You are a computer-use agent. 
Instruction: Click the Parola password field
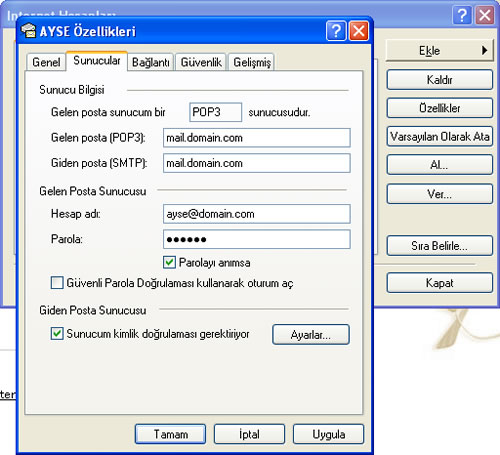click(257, 239)
